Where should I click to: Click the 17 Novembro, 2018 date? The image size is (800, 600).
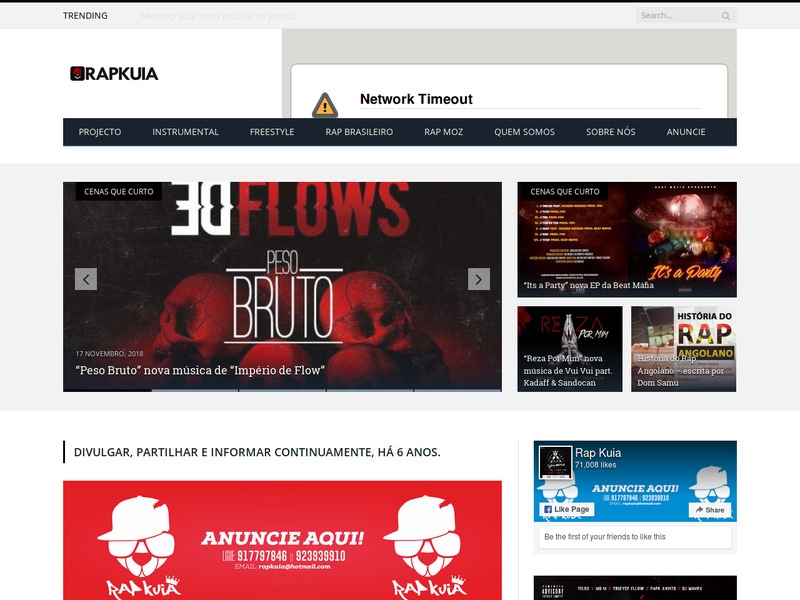click(x=109, y=354)
